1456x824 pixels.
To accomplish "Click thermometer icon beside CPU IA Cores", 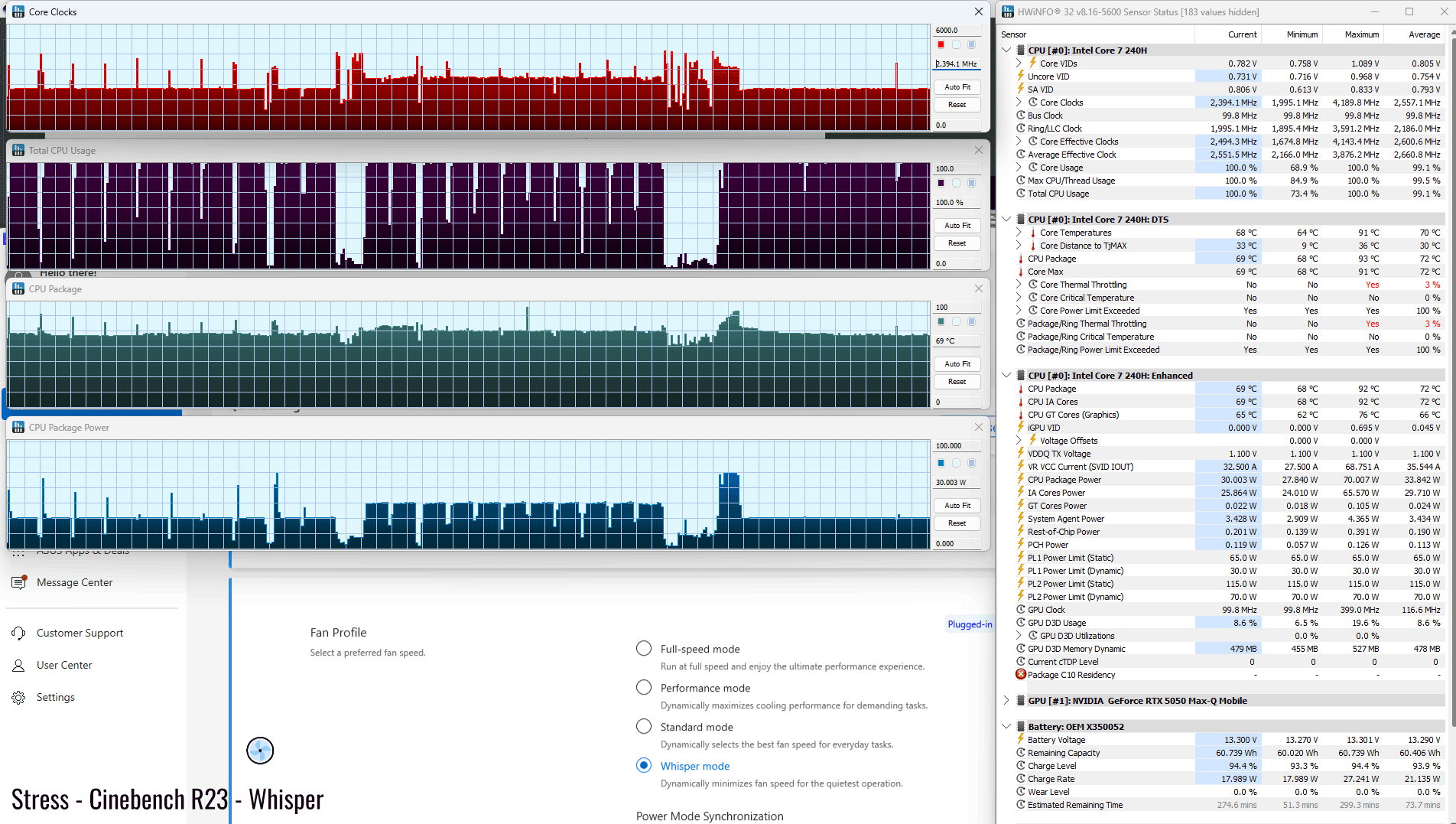I will [x=1021, y=402].
